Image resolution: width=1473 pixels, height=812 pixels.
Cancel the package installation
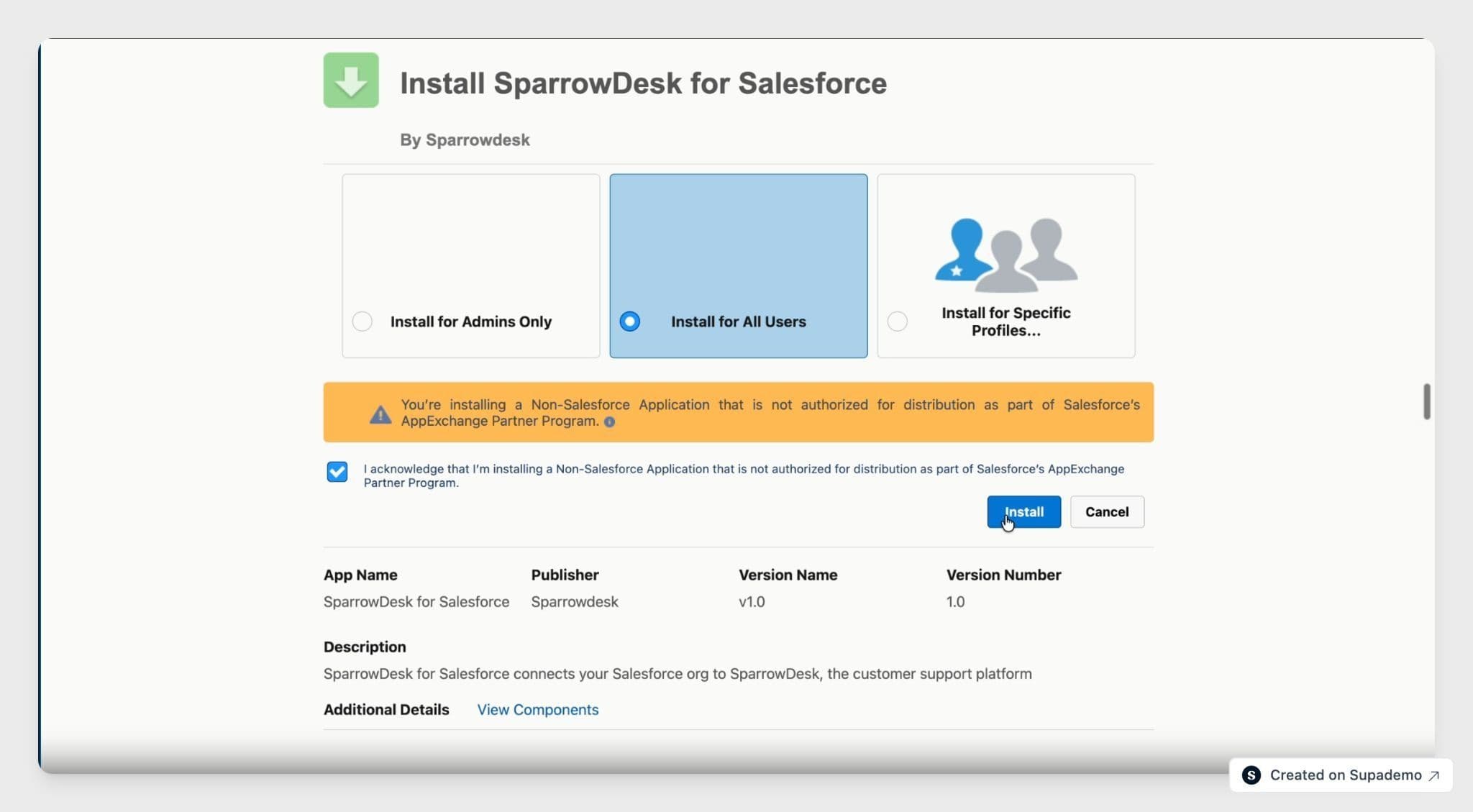coord(1107,512)
